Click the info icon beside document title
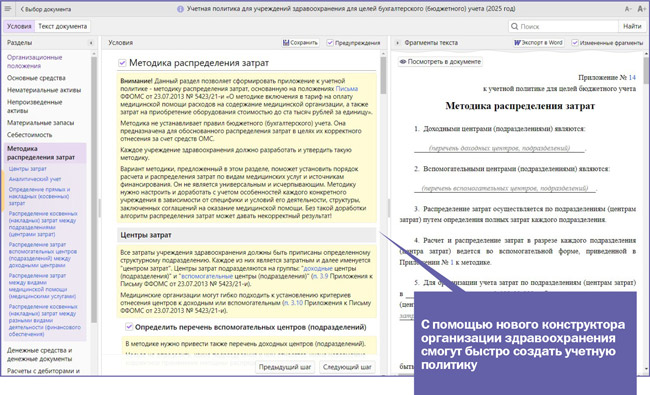This screenshot has width=650, height=395. (180, 9)
